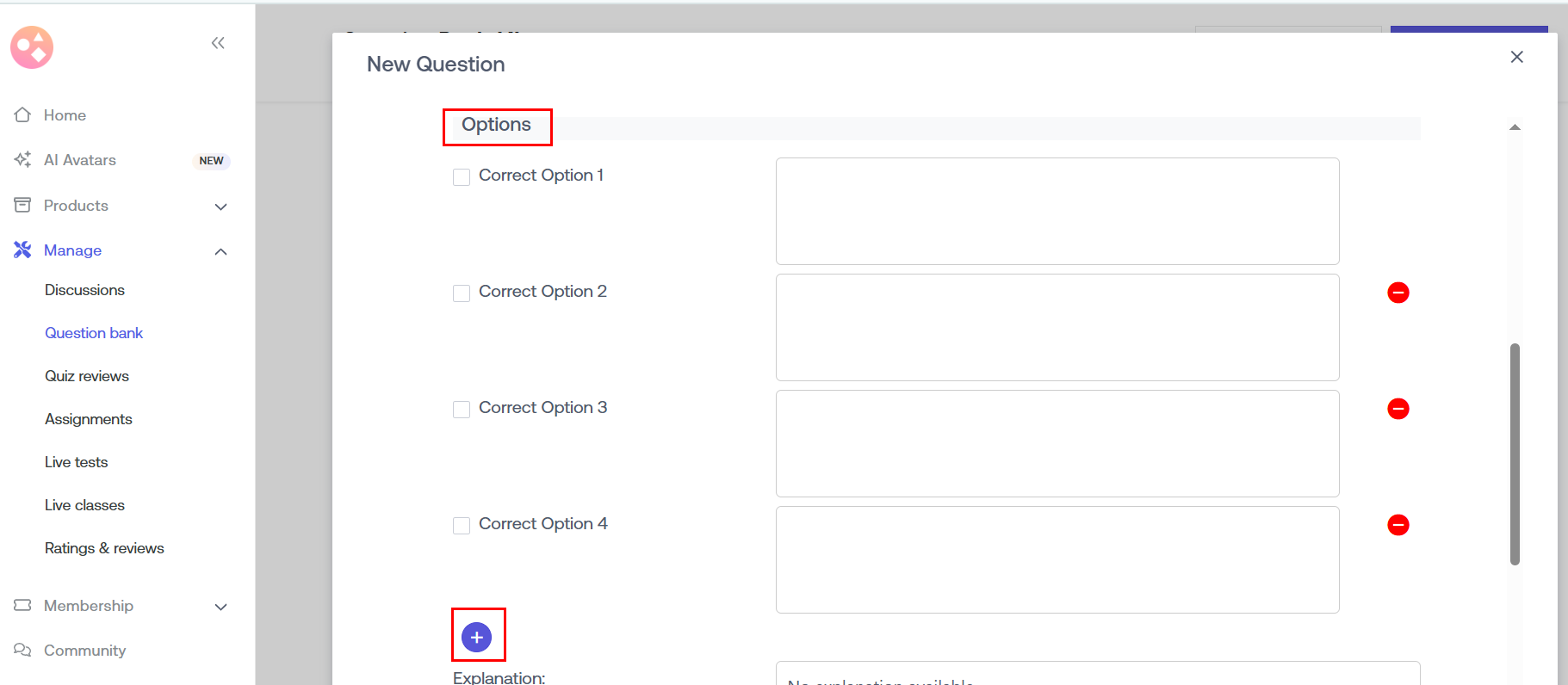Mark Correct Option 2 as correct
The image size is (1568, 685).
(462, 293)
